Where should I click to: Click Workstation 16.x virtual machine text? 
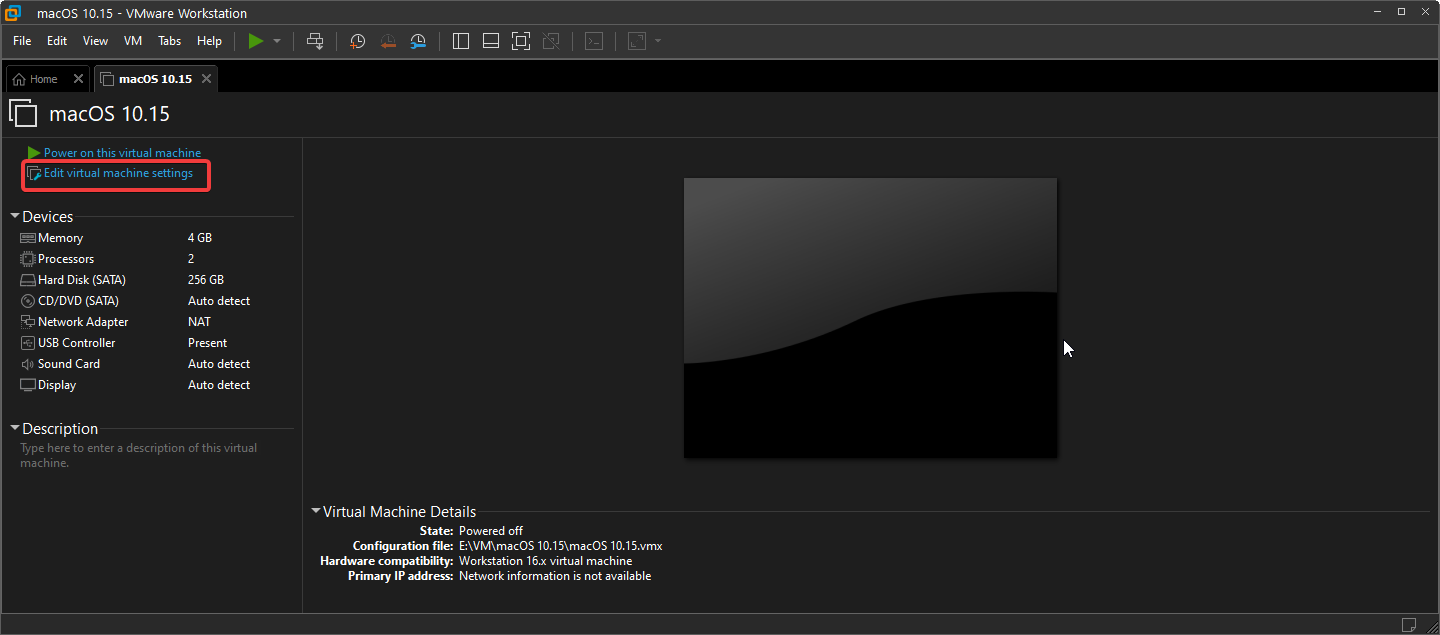(546, 561)
